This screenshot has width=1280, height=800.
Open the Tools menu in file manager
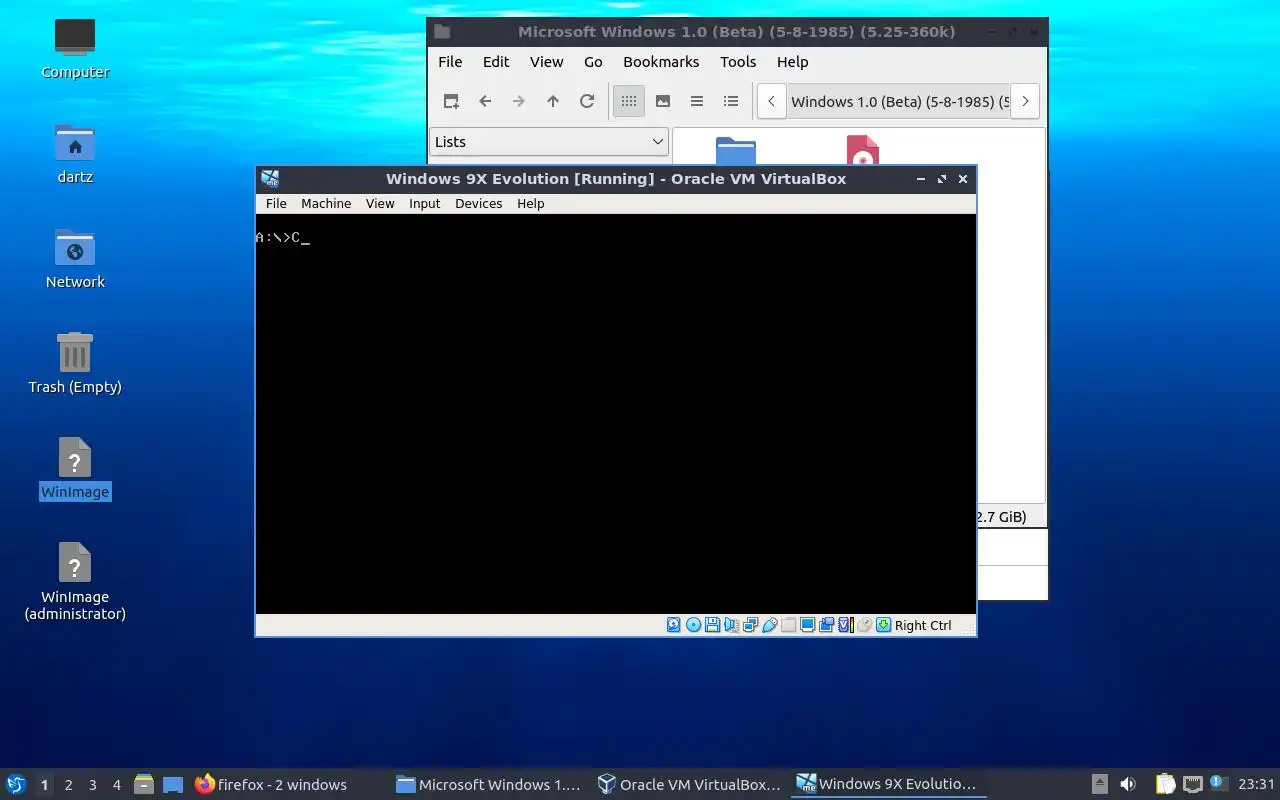738,62
